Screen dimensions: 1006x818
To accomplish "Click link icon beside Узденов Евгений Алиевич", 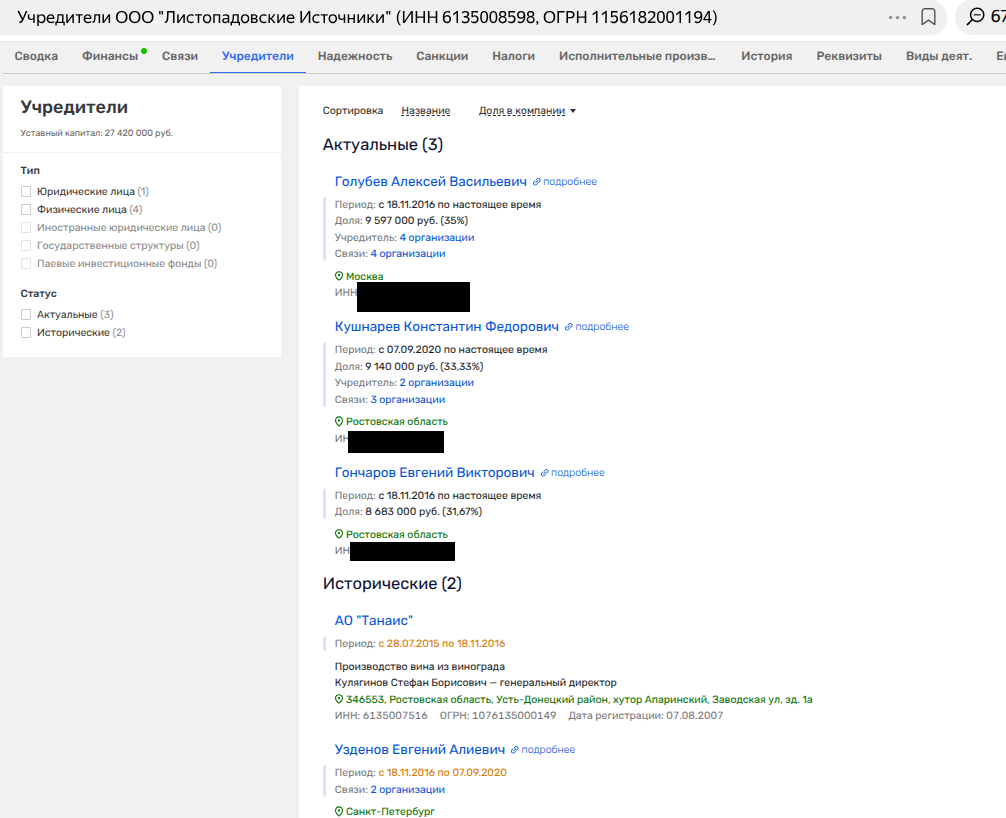I will tap(515, 750).
